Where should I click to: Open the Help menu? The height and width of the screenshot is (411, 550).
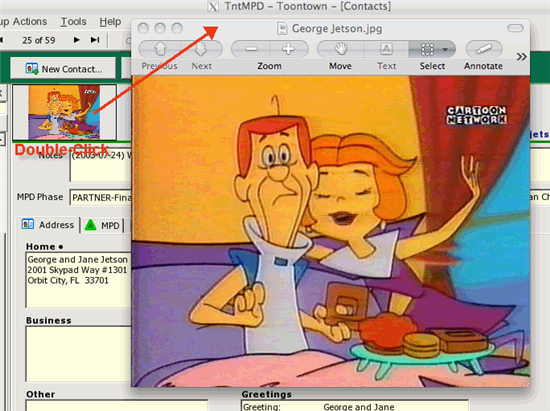click(x=110, y=22)
